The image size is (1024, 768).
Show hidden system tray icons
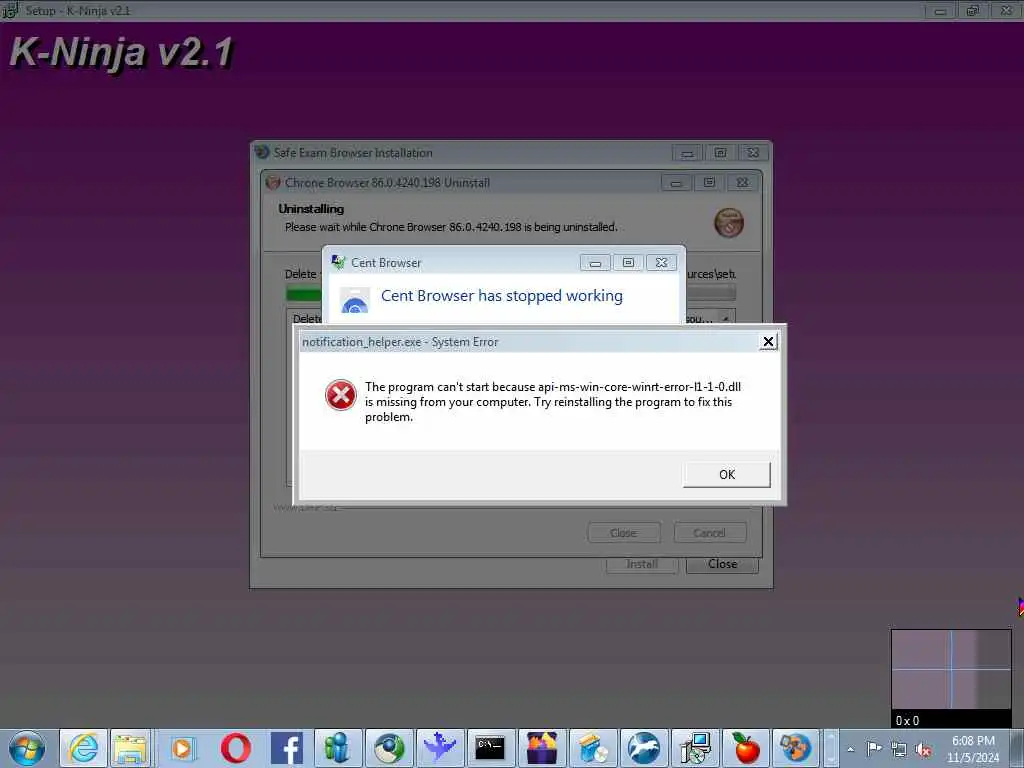[x=850, y=749]
